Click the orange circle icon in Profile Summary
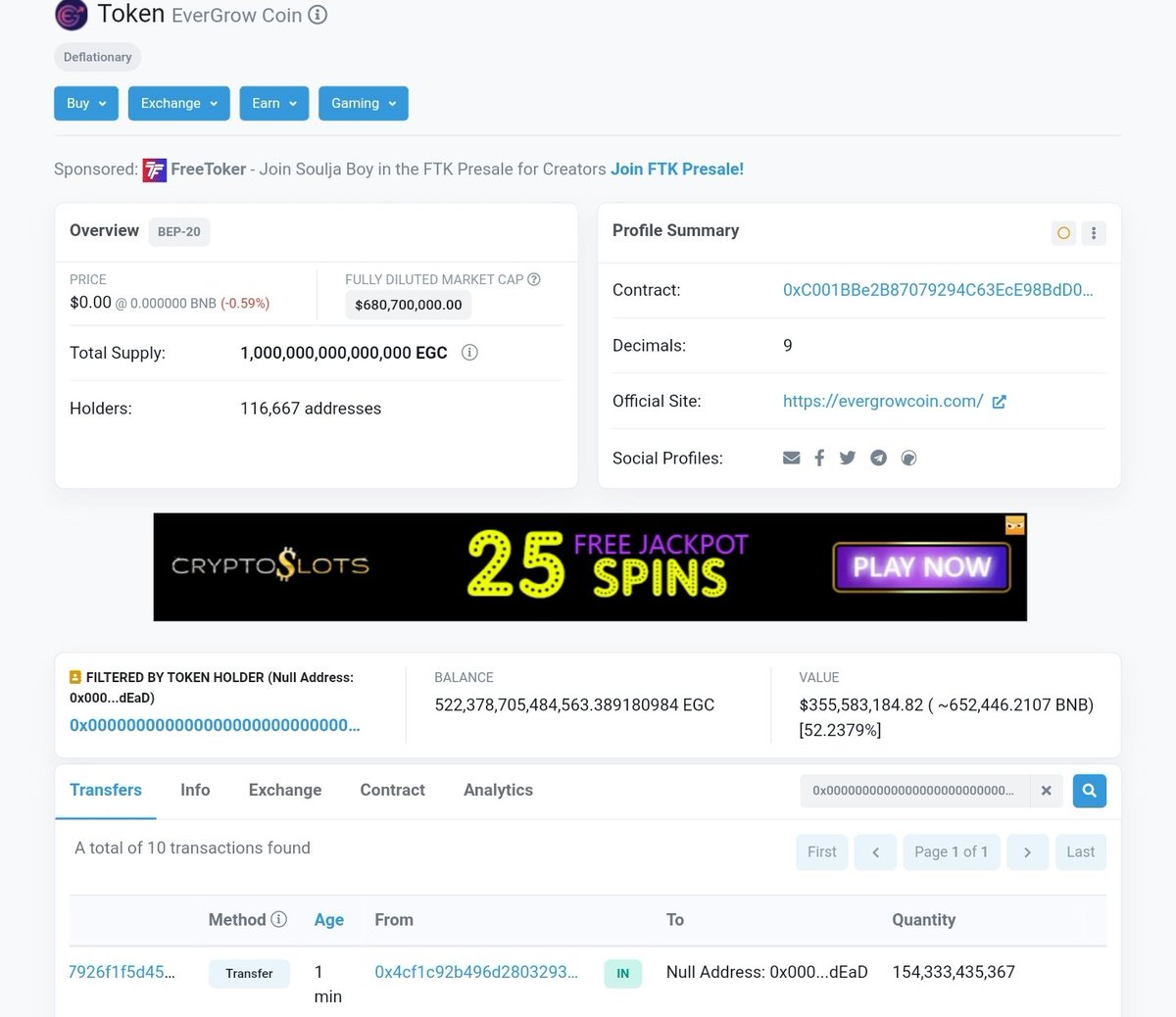This screenshot has height=1017, width=1176. [x=1063, y=232]
